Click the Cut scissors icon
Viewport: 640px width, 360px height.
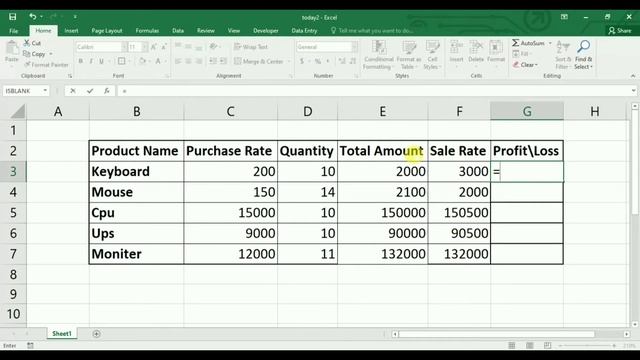click(x=27, y=43)
